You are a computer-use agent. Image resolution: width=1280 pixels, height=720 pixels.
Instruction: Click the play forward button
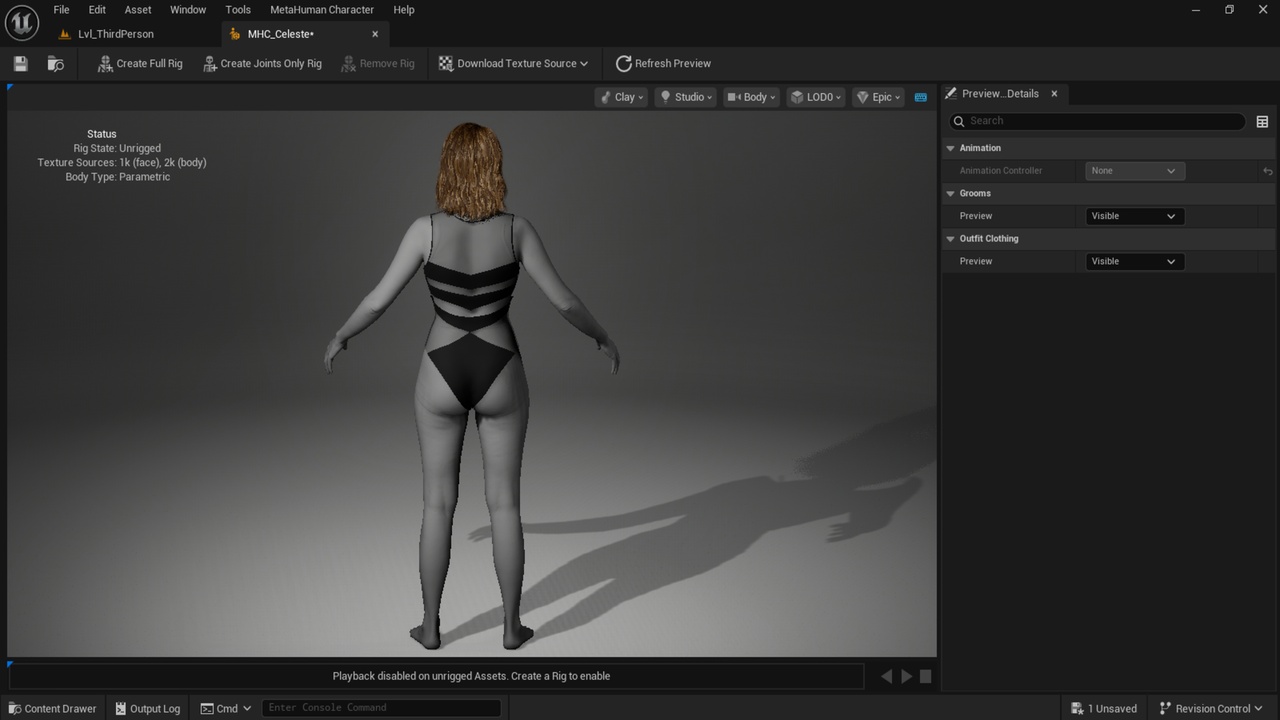click(x=906, y=676)
